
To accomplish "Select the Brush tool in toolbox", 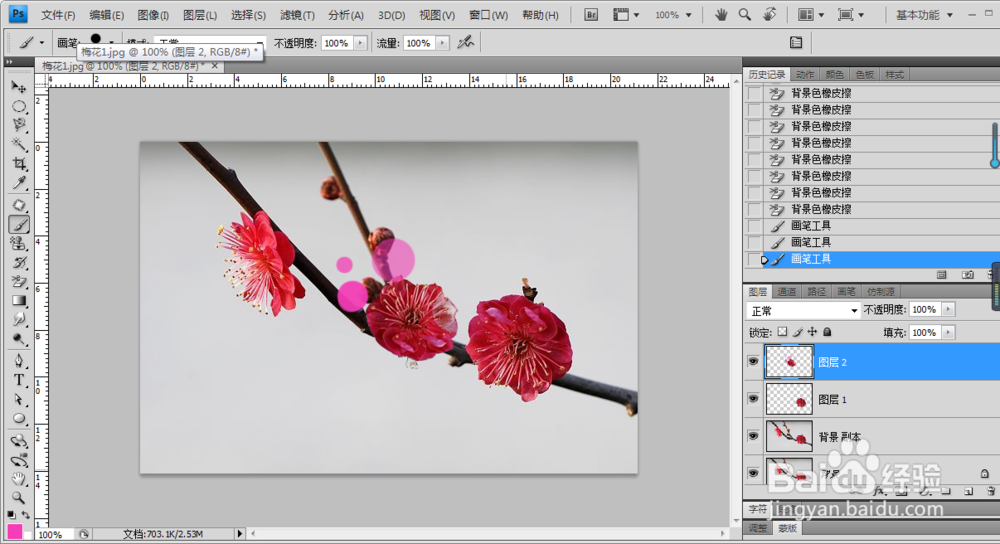I will click(19, 224).
